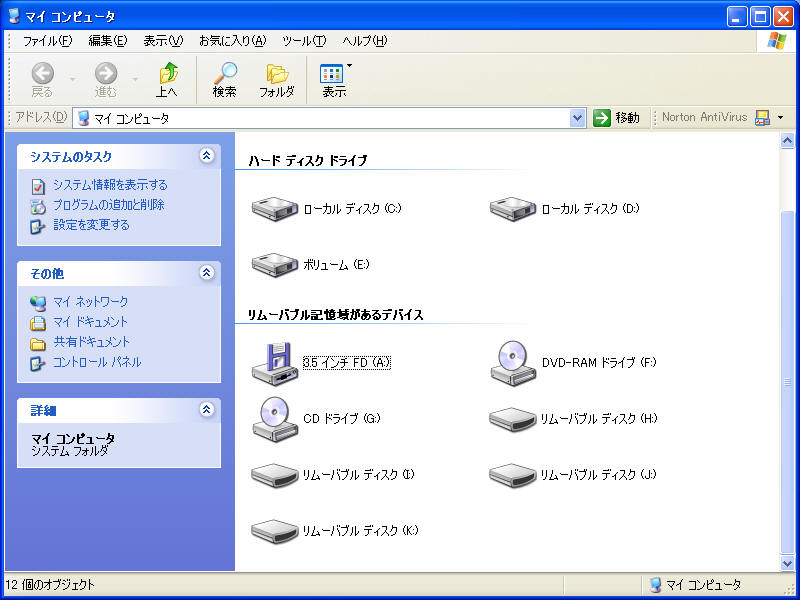The height and width of the screenshot is (600, 800).
Task: Open the ヘルプ(H) menu
Action: point(364,41)
